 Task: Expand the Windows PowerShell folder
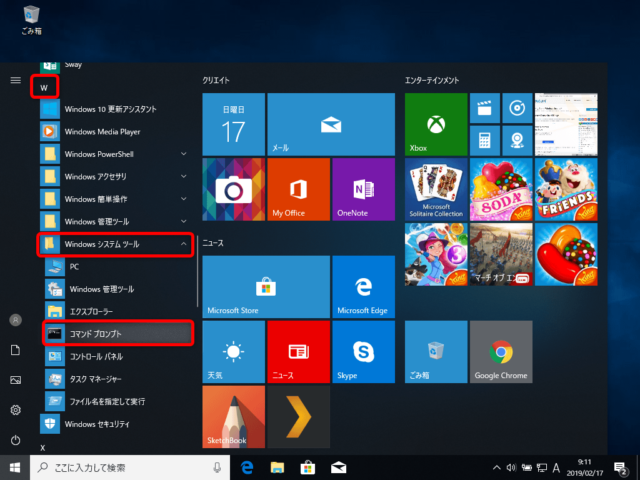[x=116, y=154]
